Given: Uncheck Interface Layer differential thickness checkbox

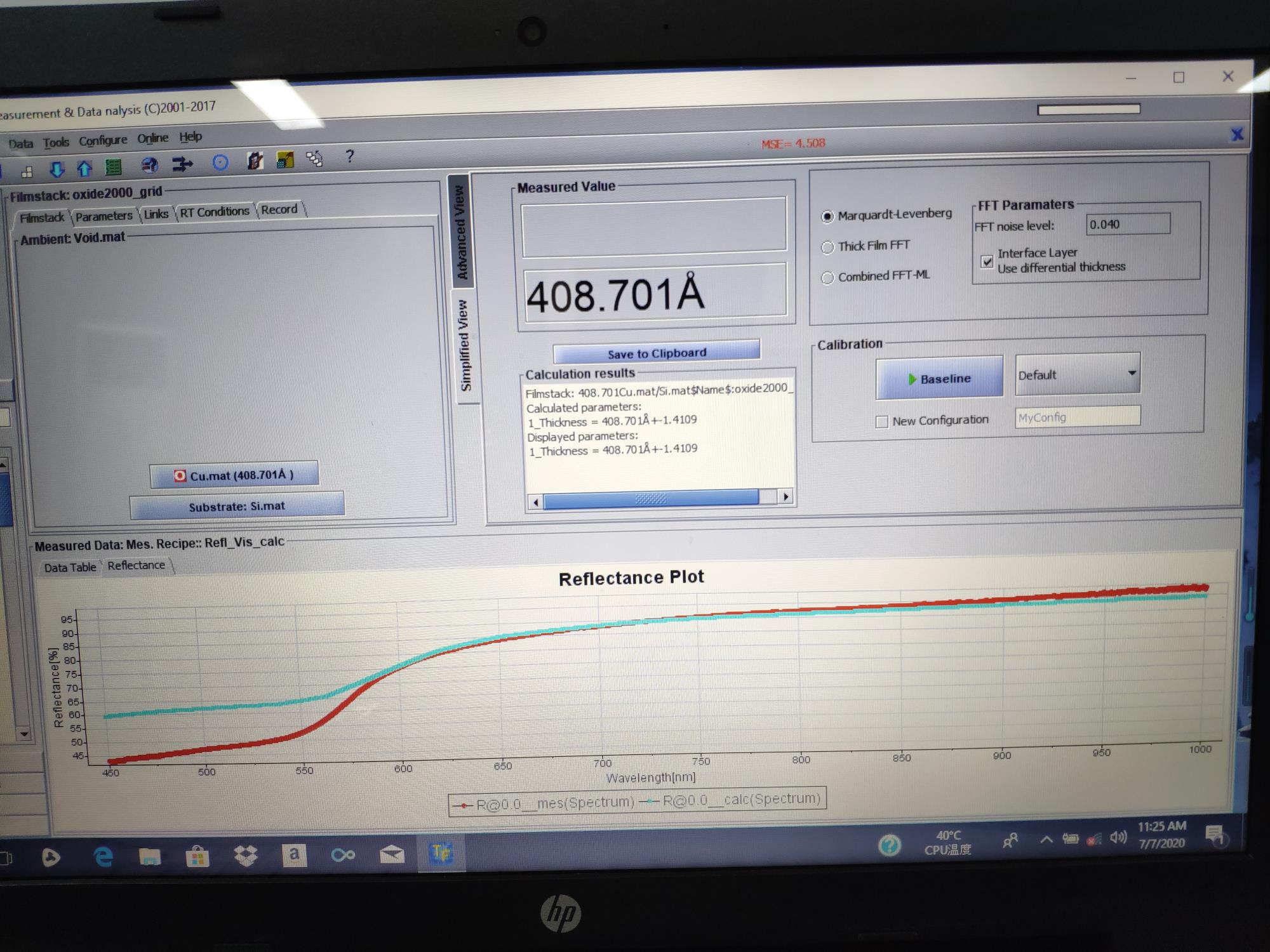Looking at the screenshot, I should [987, 261].
